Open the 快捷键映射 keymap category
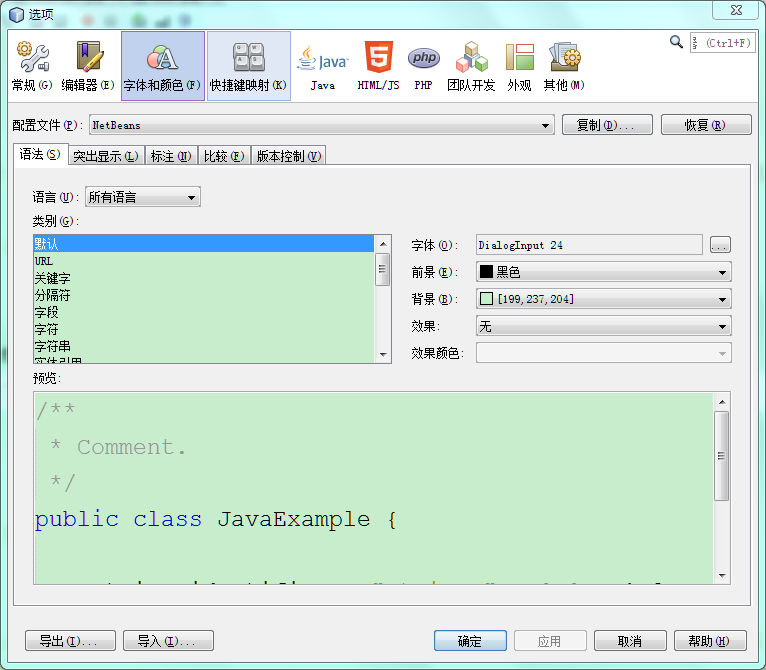766x670 pixels. tap(249, 66)
